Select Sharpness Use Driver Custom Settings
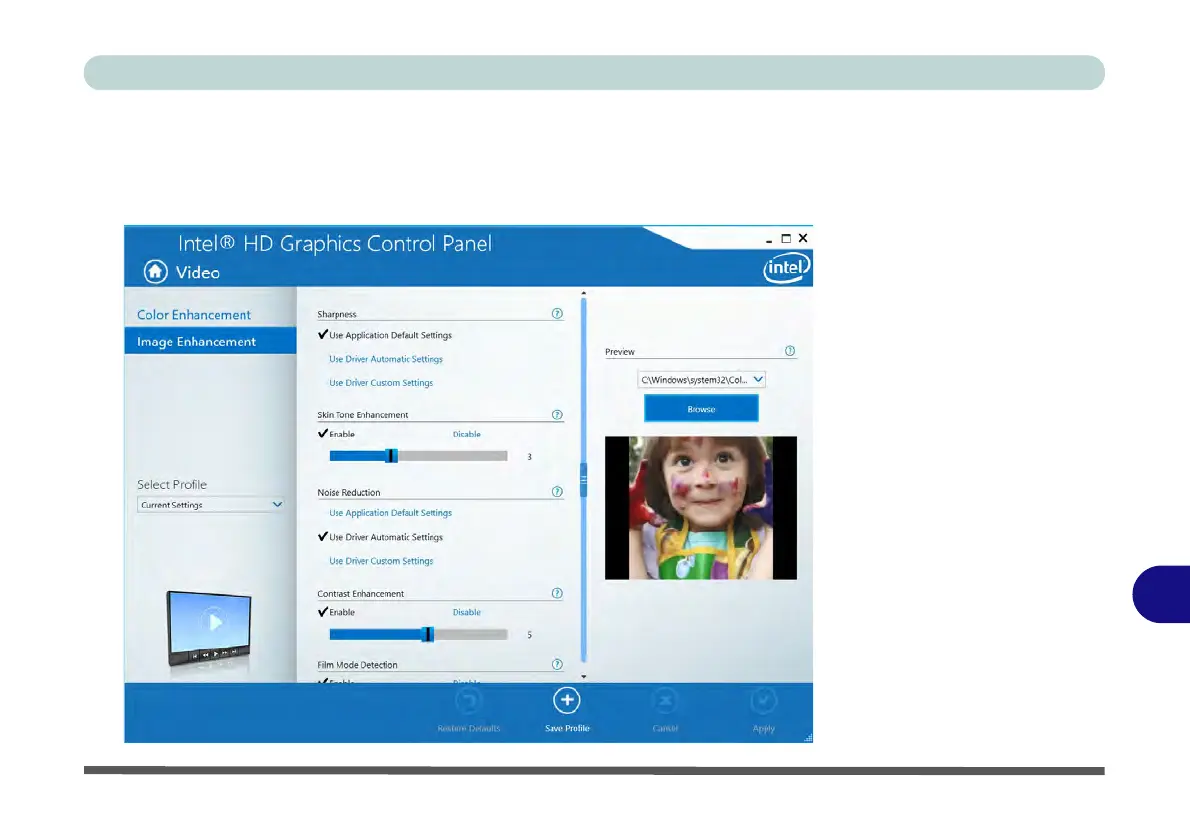 381,383
